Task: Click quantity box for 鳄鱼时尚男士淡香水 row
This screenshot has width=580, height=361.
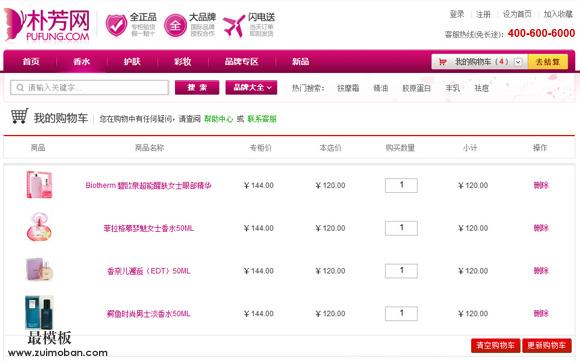Action: click(x=401, y=314)
